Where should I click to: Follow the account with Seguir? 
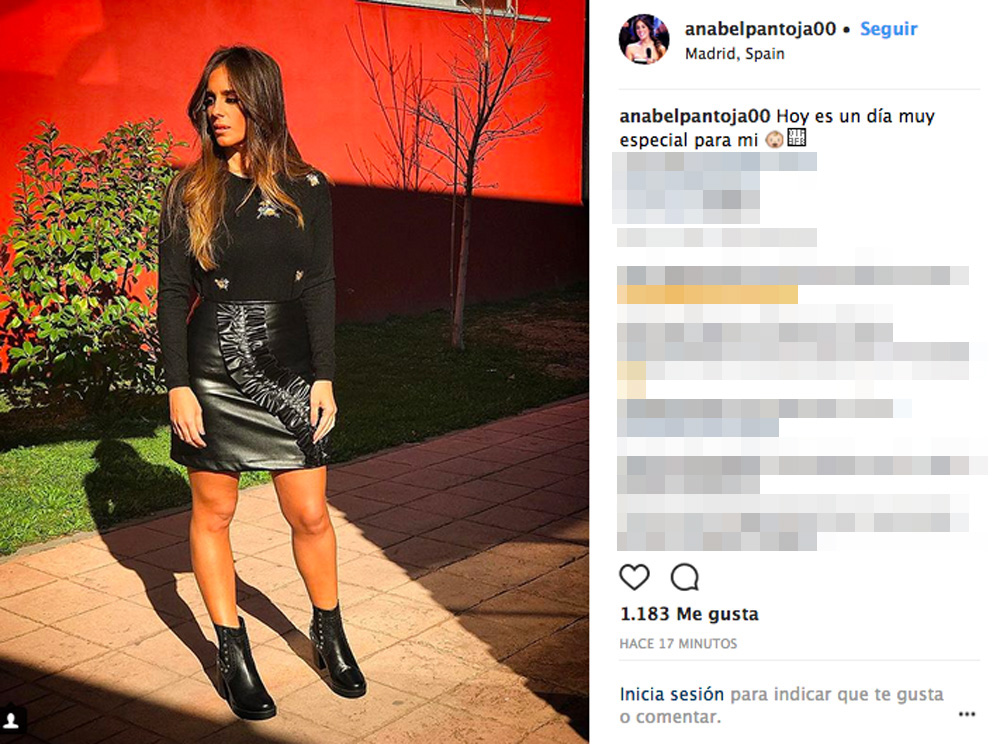[x=888, y=29]
